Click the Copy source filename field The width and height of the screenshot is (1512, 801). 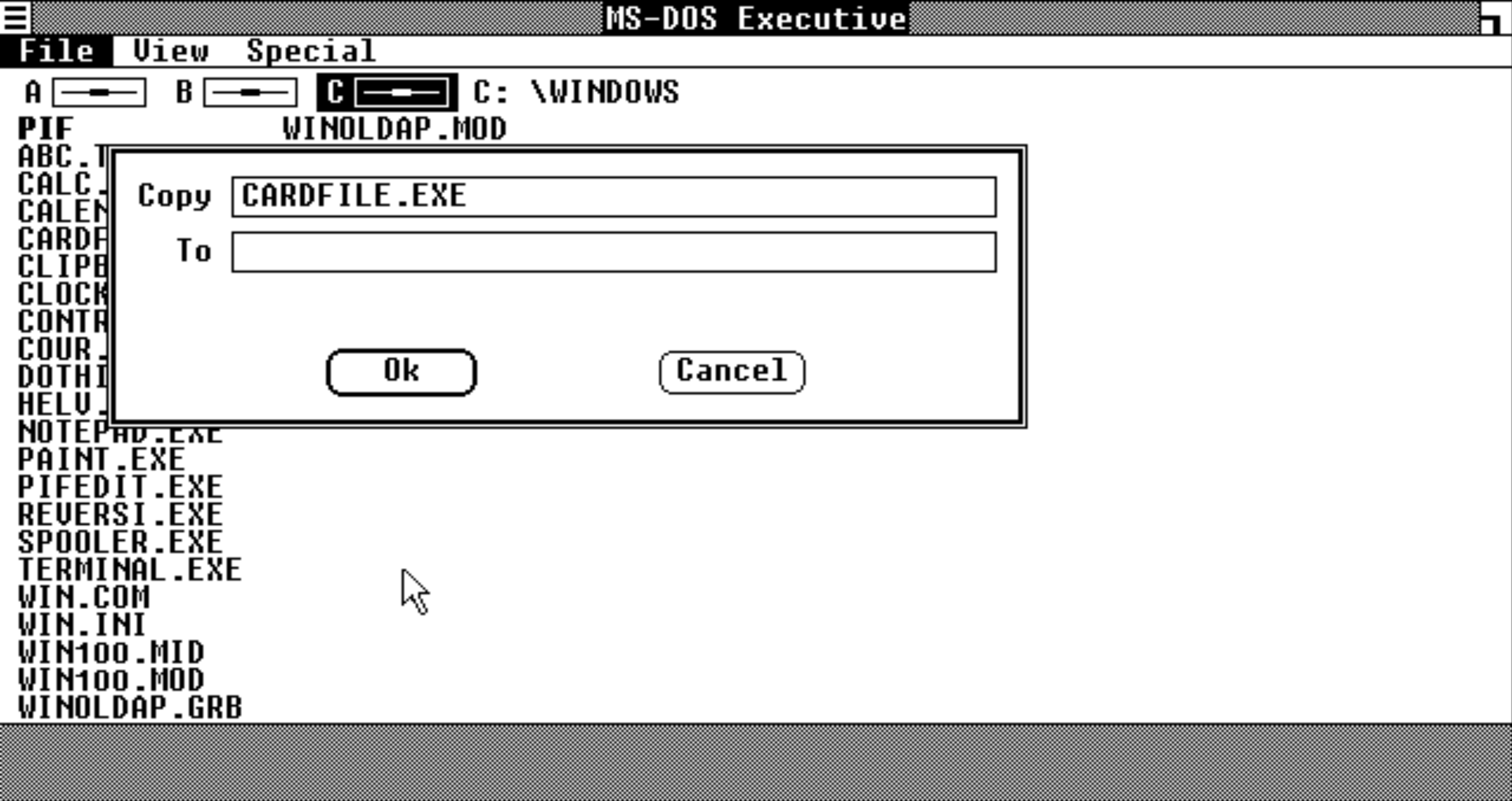click(x=614, y=197)
